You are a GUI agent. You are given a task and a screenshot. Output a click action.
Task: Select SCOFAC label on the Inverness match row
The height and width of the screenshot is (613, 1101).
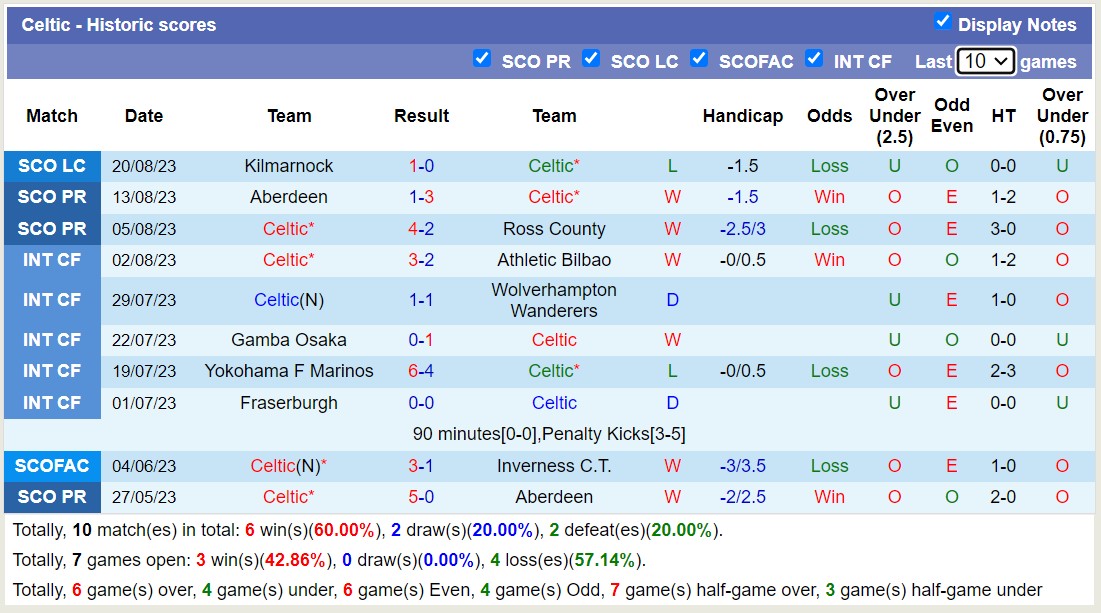point(52,465)
